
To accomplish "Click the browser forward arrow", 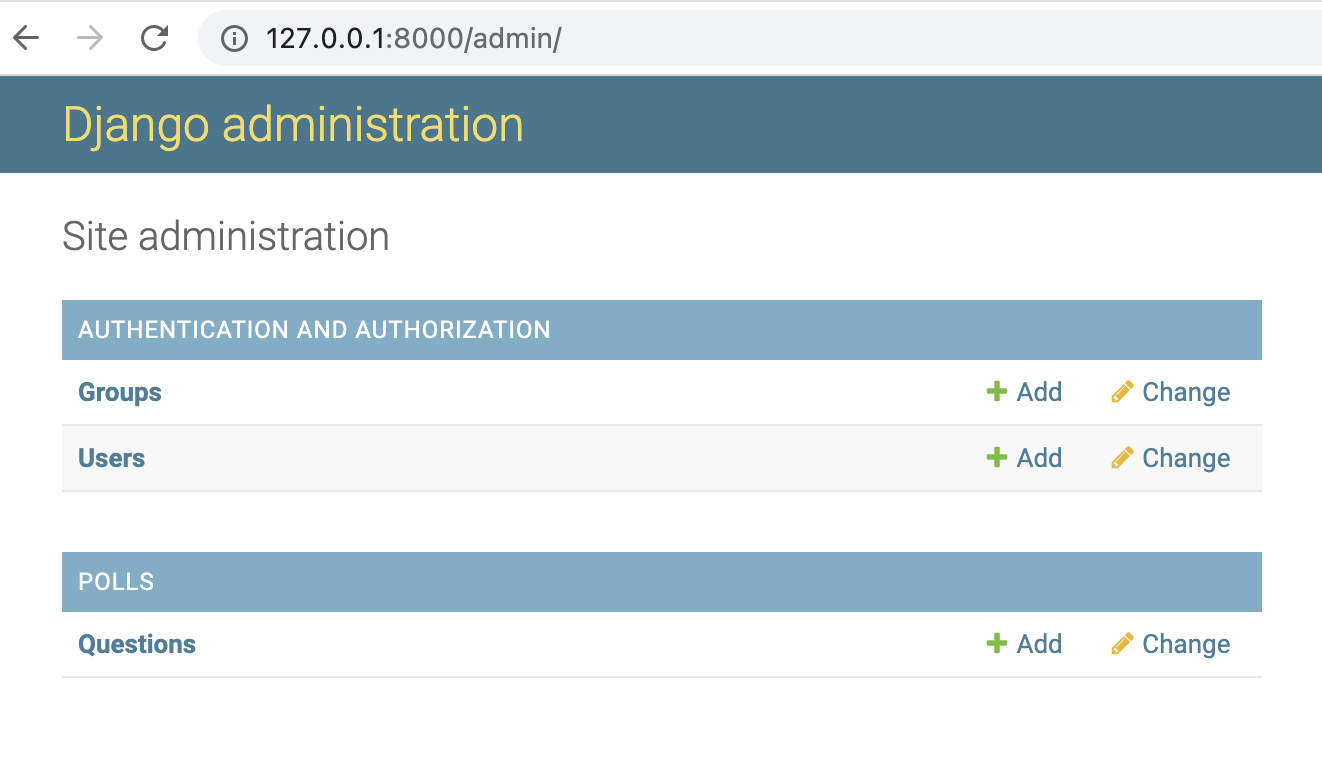I will point(89,37).
